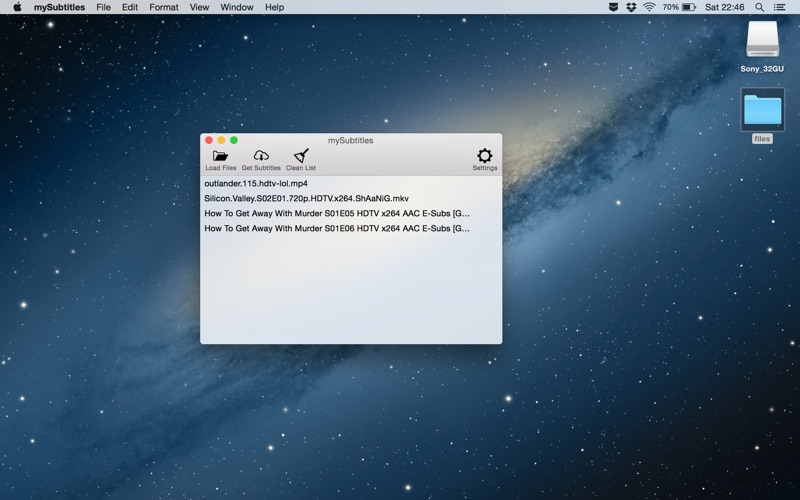Close the mySubtitles window

209,140
